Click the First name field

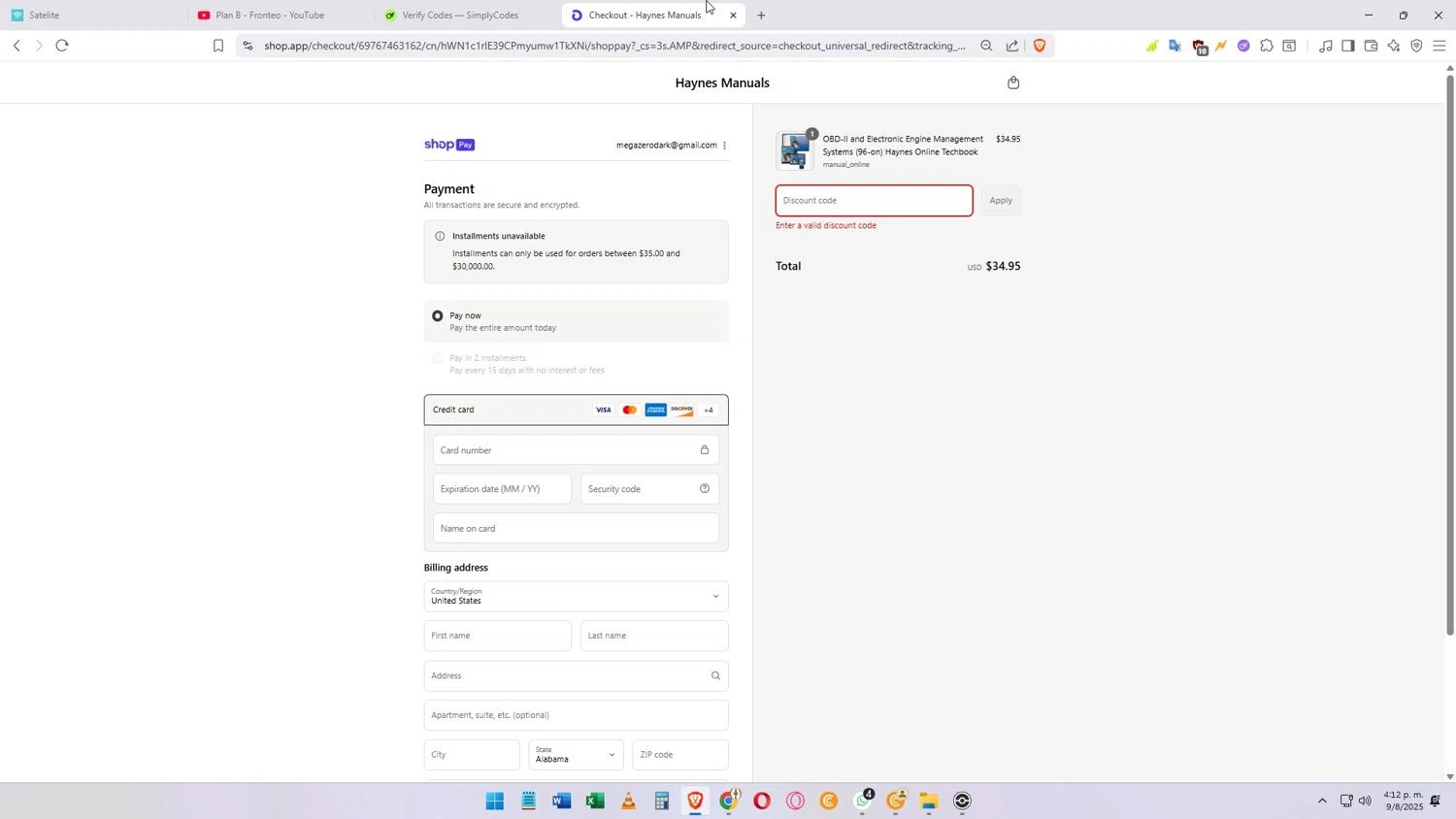pyautogui.click(x=497, y=637)
